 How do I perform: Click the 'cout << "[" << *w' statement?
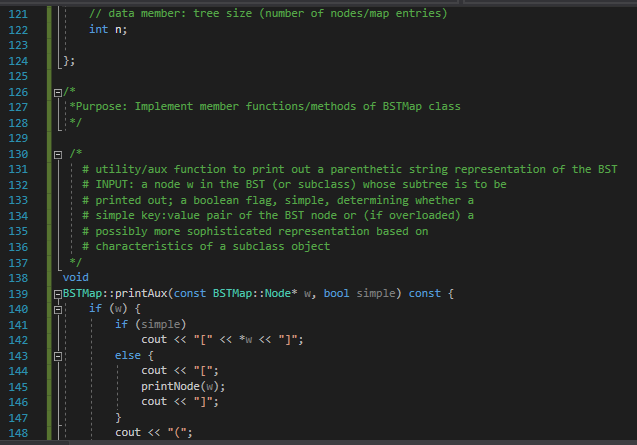pyautogui.click(x=222, y=340)
